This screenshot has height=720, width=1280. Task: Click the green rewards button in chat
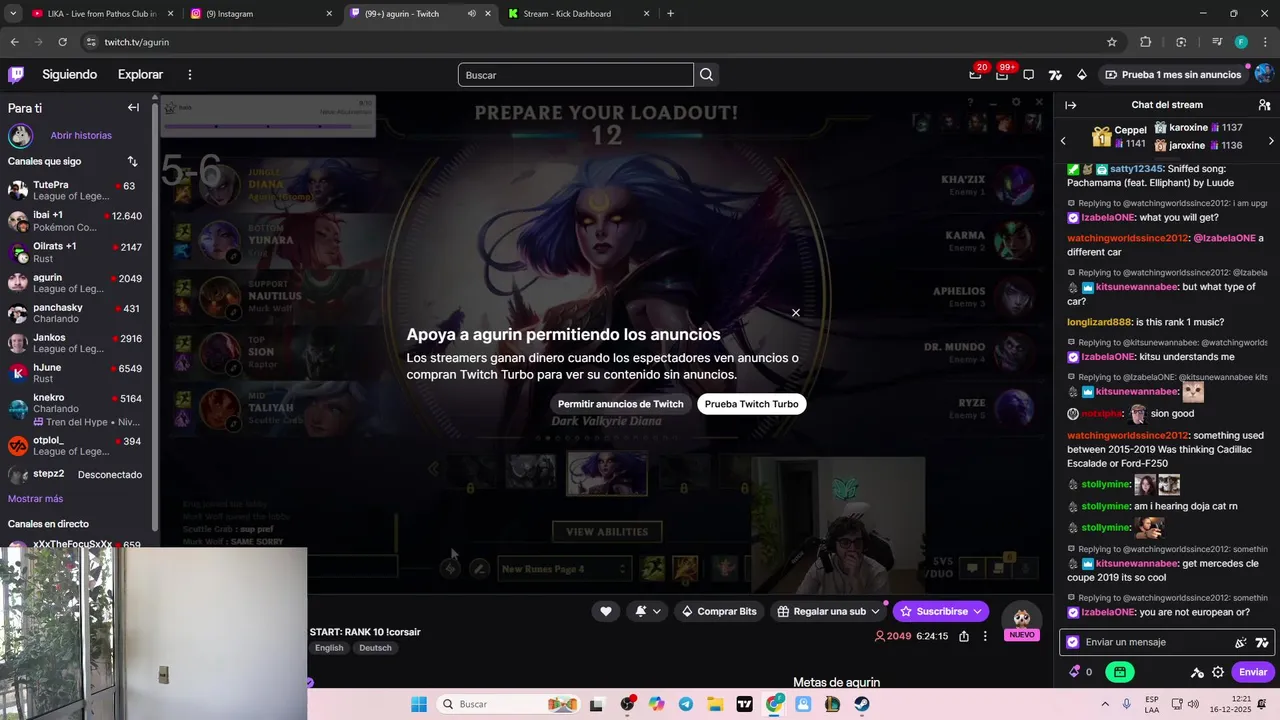coord(1120,672)
